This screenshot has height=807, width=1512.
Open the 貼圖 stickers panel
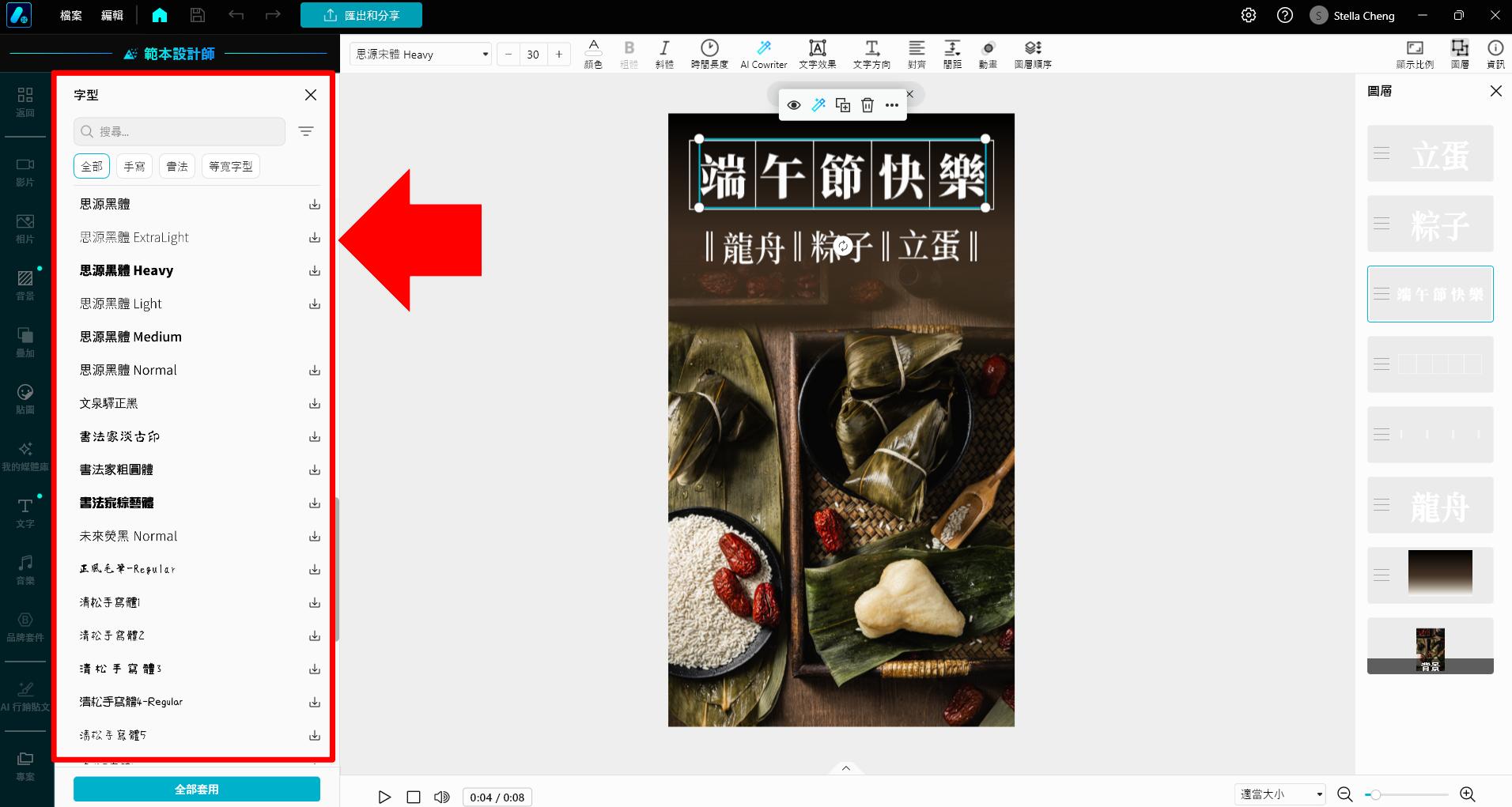click(25, 399)
